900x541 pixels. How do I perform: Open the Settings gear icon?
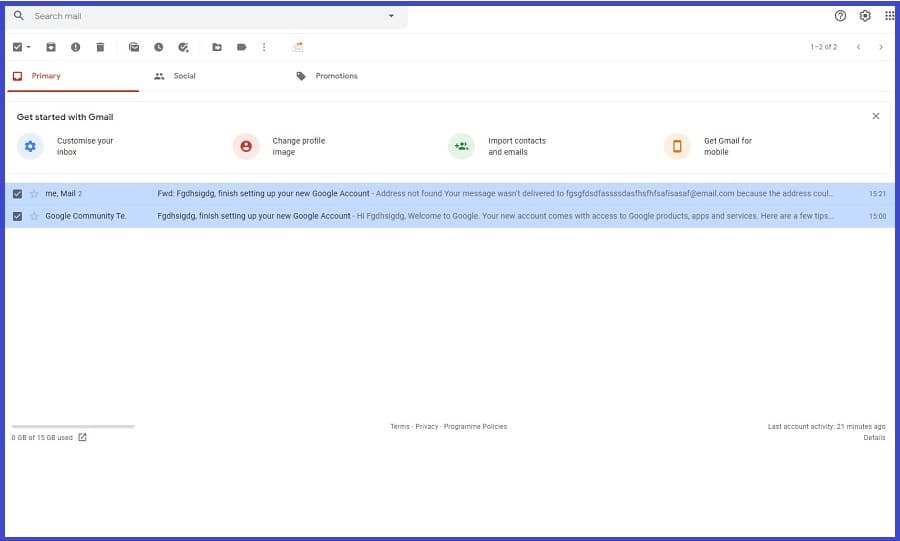coord(865,16)
